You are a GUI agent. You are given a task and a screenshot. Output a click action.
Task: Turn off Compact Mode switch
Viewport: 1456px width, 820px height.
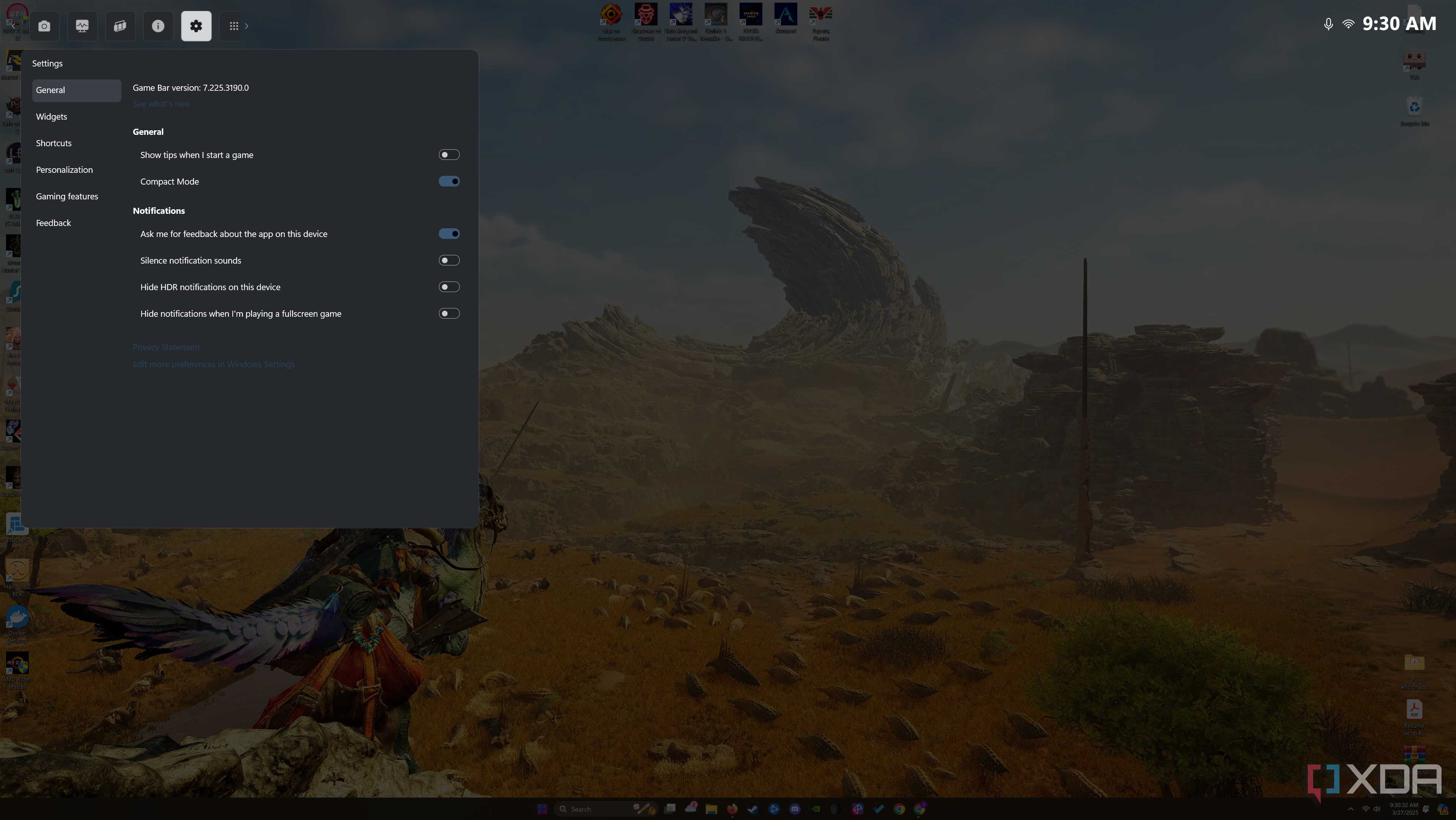(449, 182)
